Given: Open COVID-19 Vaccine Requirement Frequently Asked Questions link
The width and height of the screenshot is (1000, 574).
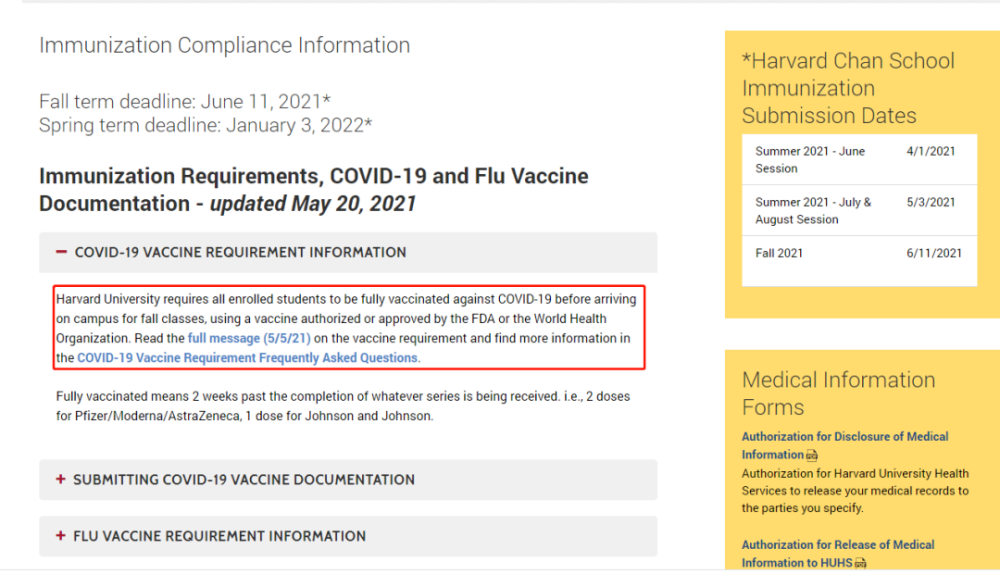Looking at the screenshot, I should (248, 357).
